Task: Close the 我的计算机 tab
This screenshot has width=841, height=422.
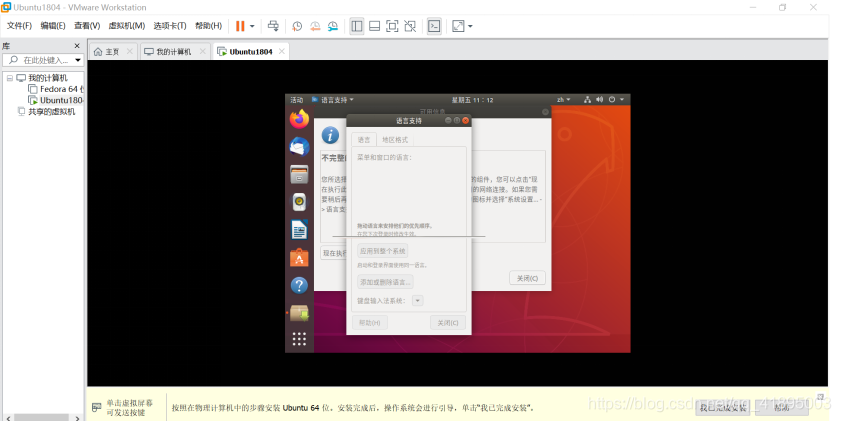Action: 202,51
